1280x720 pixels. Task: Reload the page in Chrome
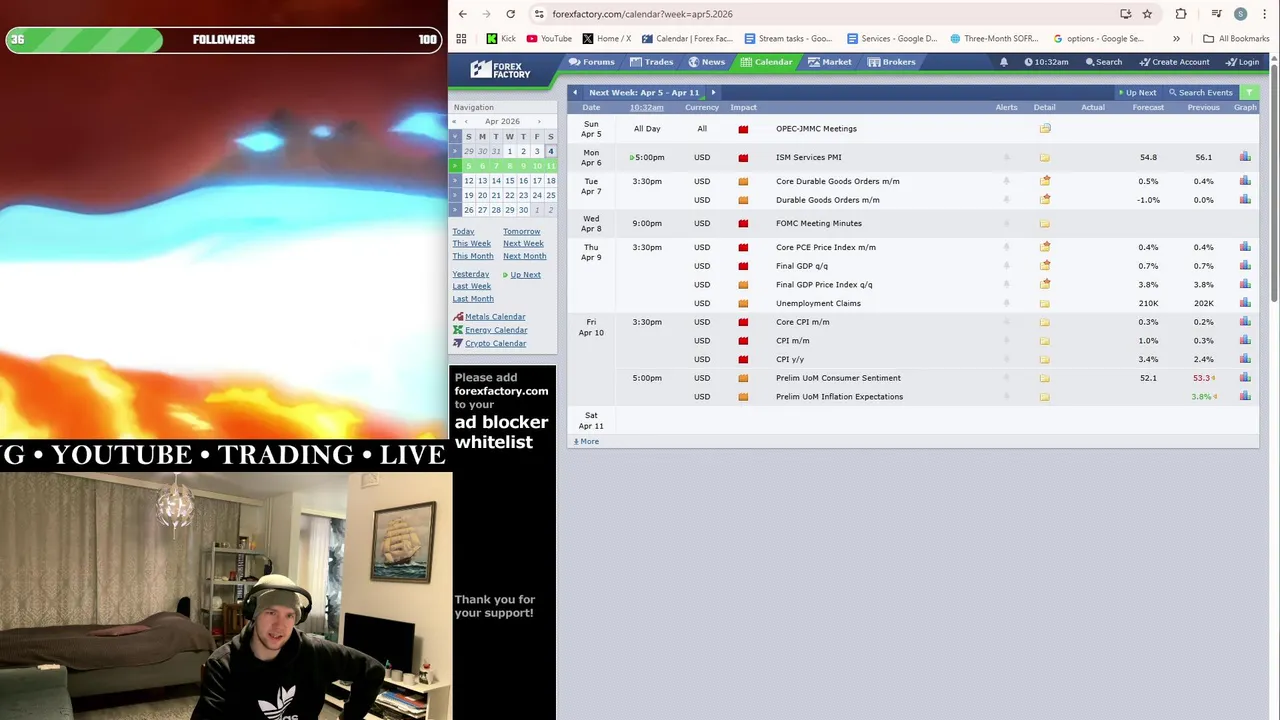tap(510, 14)
